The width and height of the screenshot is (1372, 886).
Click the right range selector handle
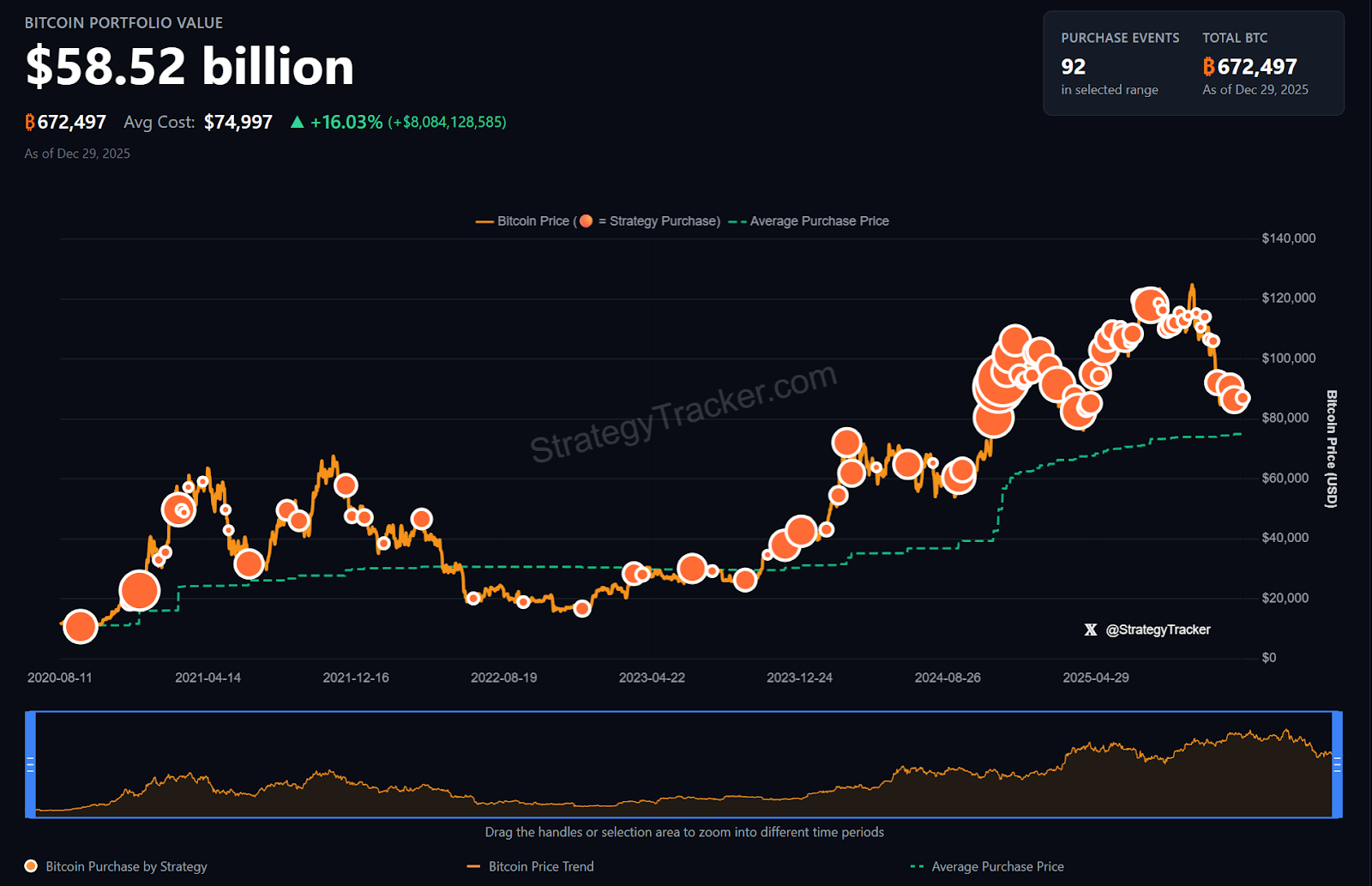pyautogui.click(x=1337, y=763)
